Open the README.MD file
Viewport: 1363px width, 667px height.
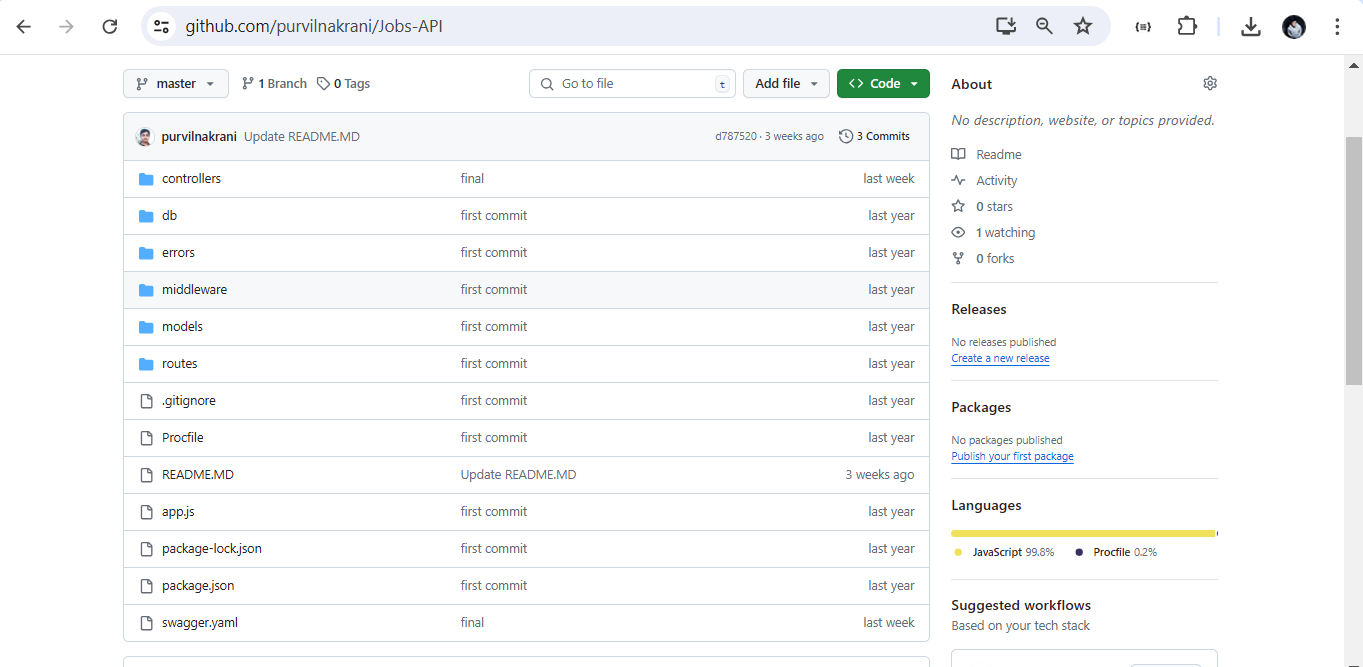[x=198, y=475]
